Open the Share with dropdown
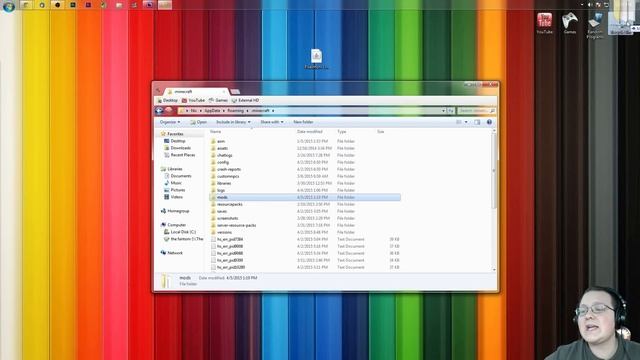Viewport: 640px width, 360px height. pos(271,122)
